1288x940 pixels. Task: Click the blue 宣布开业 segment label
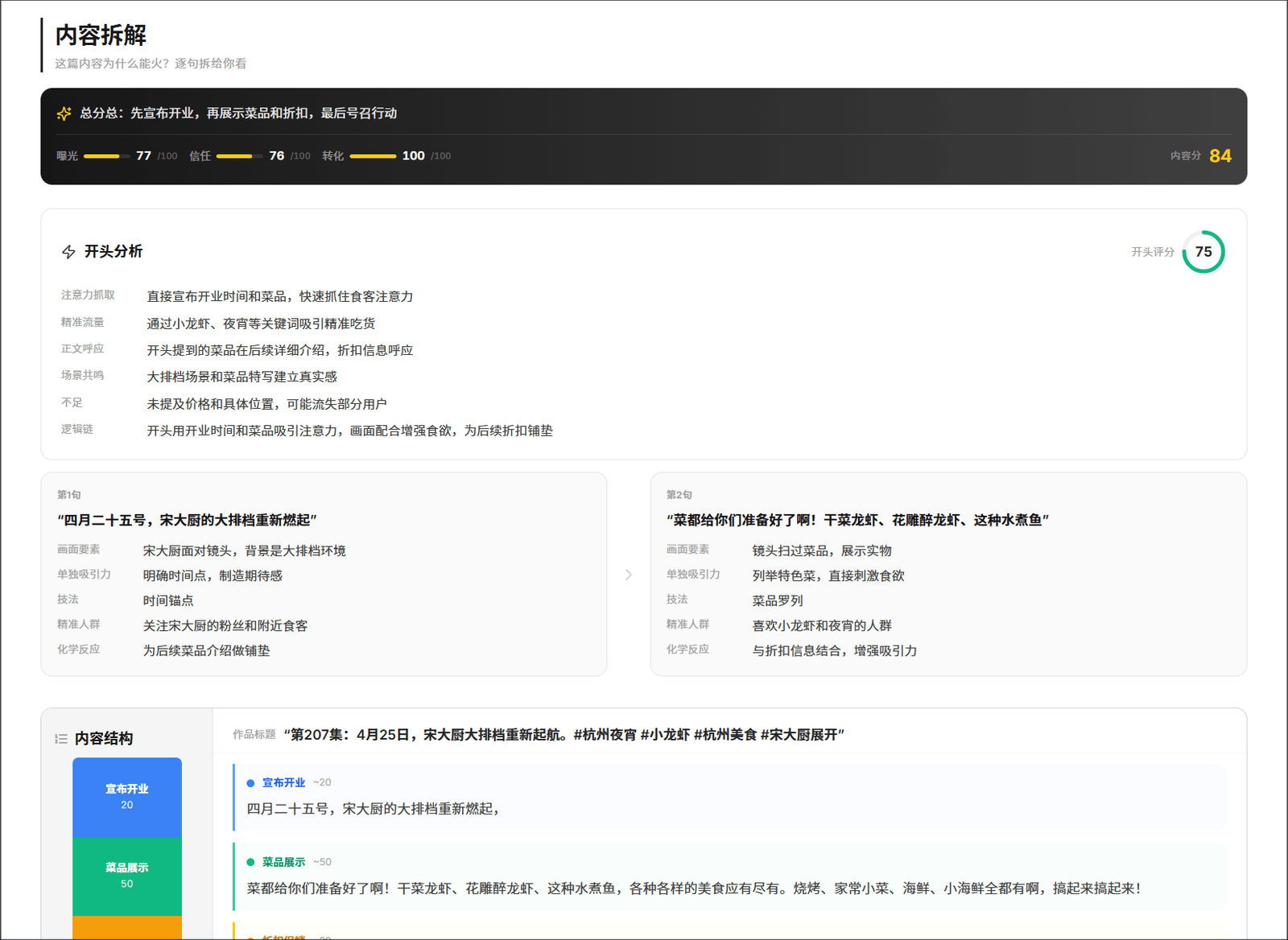[283, 783]
